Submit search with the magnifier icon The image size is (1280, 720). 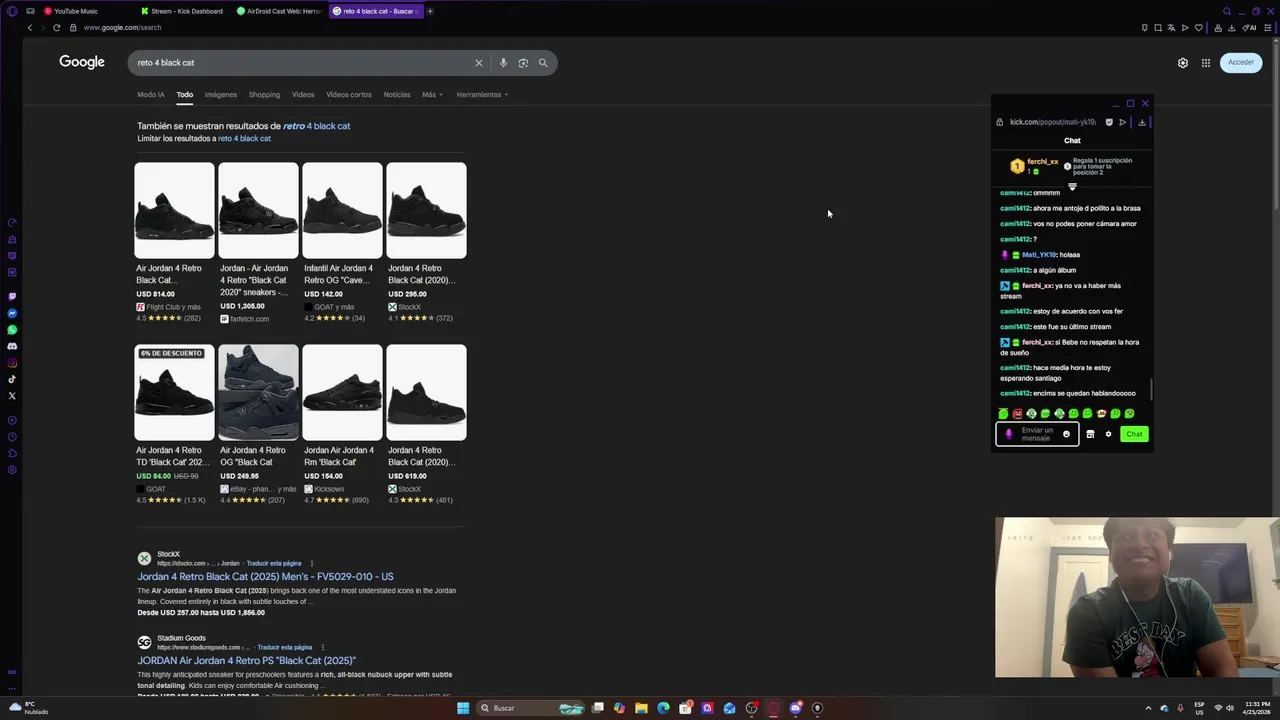coord(543,63)
